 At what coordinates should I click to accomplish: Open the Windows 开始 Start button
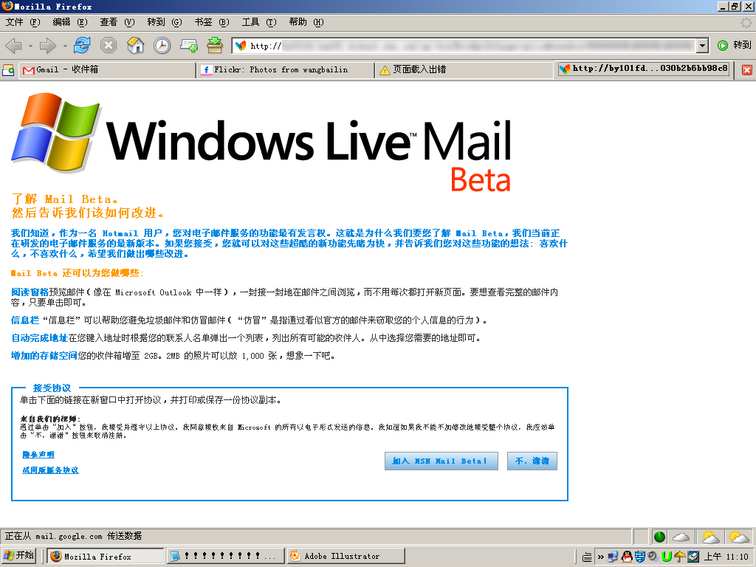pyautogui.click(x=19, y=556)
